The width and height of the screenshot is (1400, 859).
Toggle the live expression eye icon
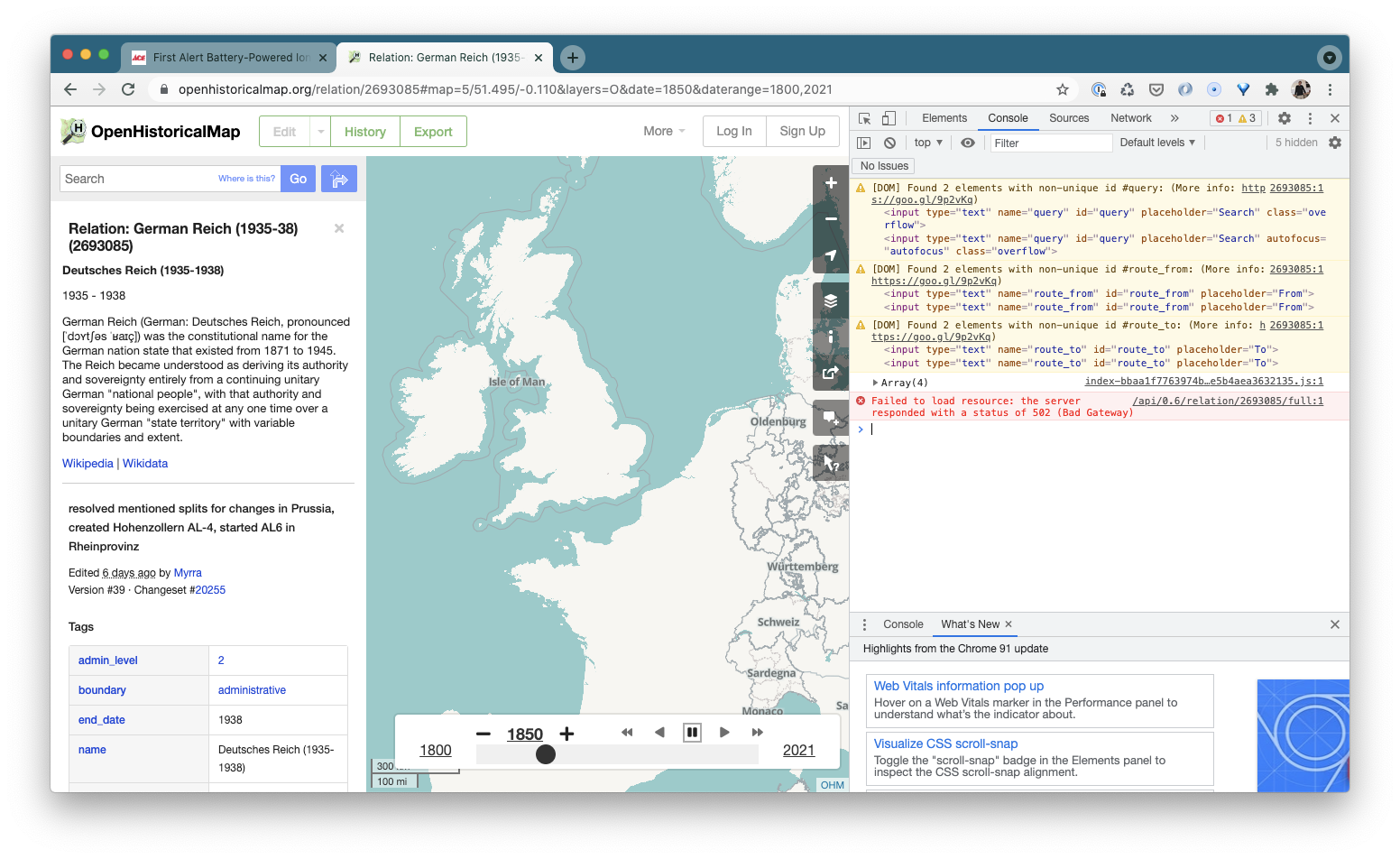967,143
